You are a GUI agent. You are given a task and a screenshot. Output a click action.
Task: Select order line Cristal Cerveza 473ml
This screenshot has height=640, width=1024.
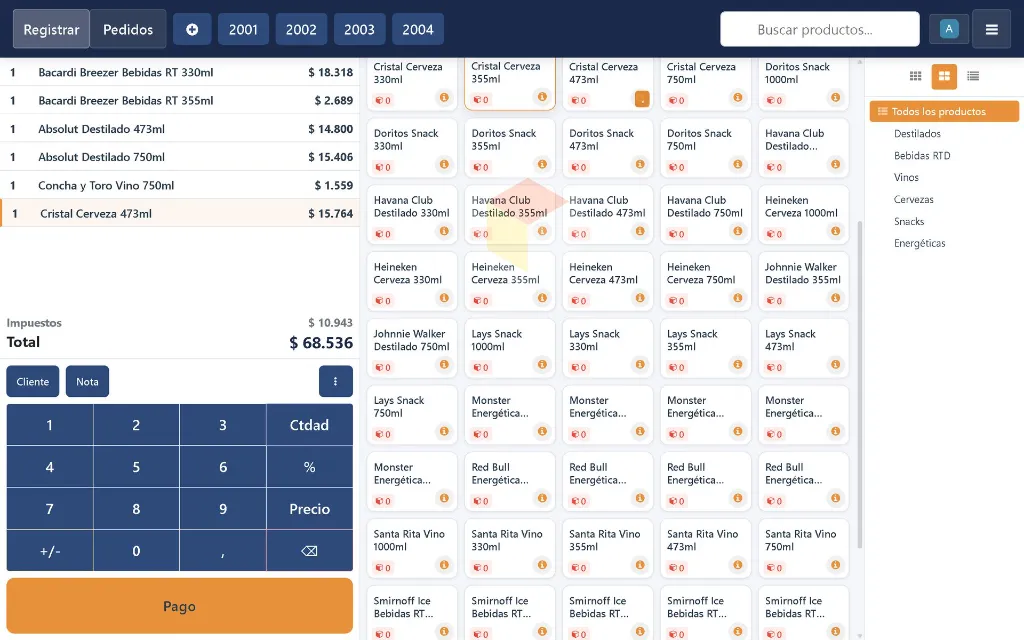tap(180, 214)
